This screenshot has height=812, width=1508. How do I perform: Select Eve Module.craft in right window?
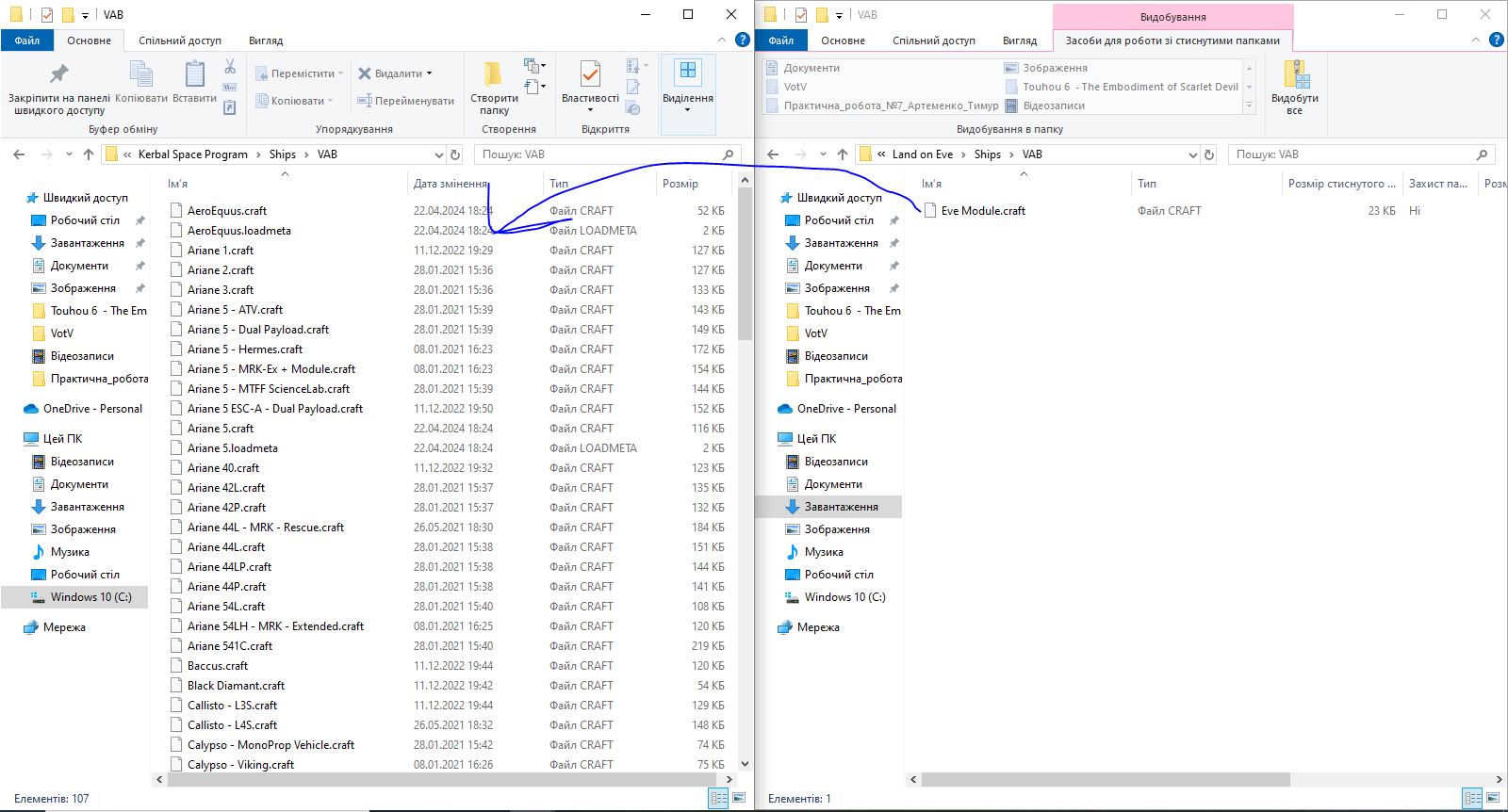click(983, 211)
